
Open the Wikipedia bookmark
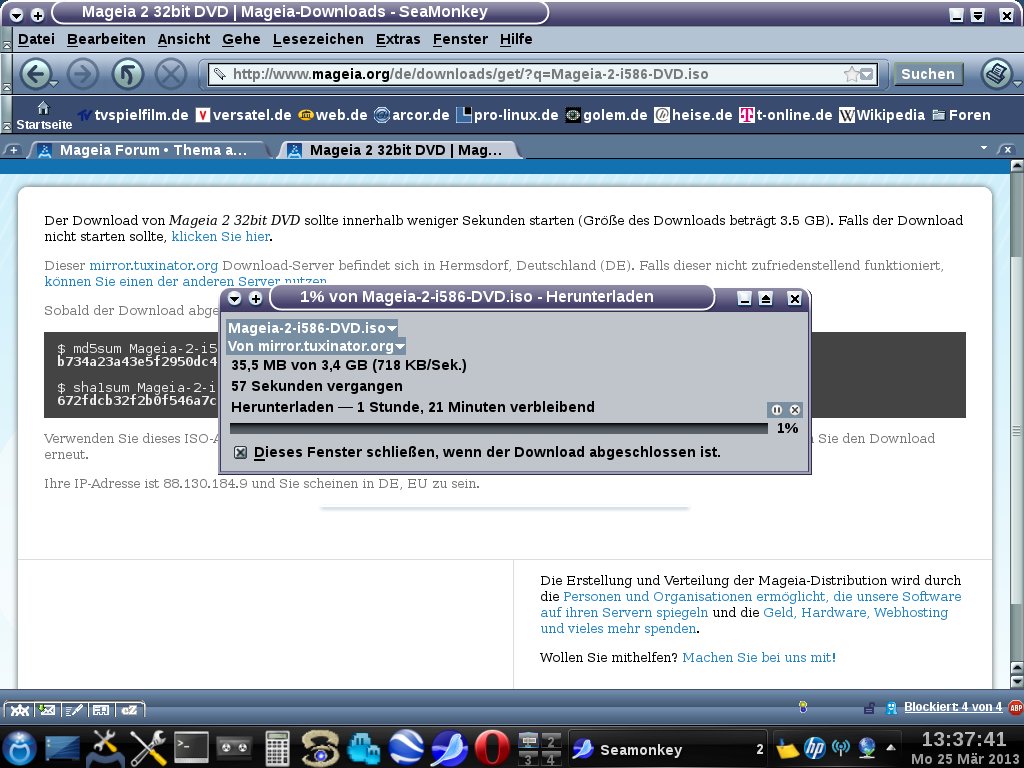tap(882, 115)
